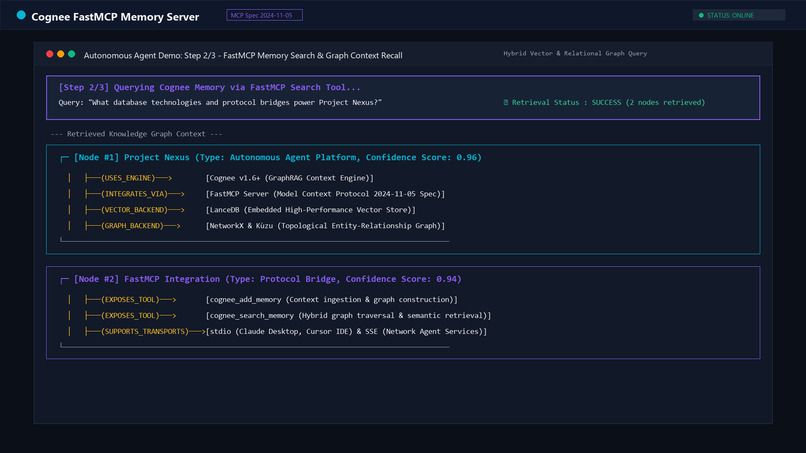Click the Query text about Project Nexus

coord(220,102)
